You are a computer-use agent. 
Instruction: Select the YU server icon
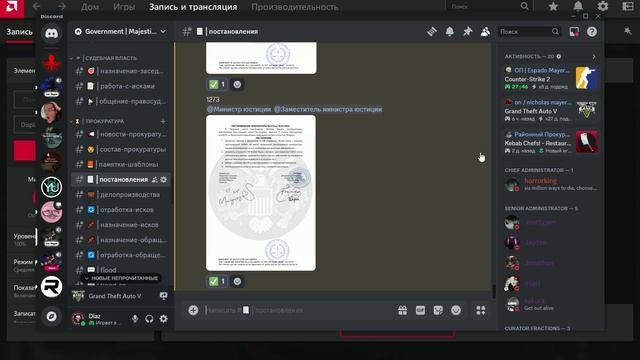[51, 187]
